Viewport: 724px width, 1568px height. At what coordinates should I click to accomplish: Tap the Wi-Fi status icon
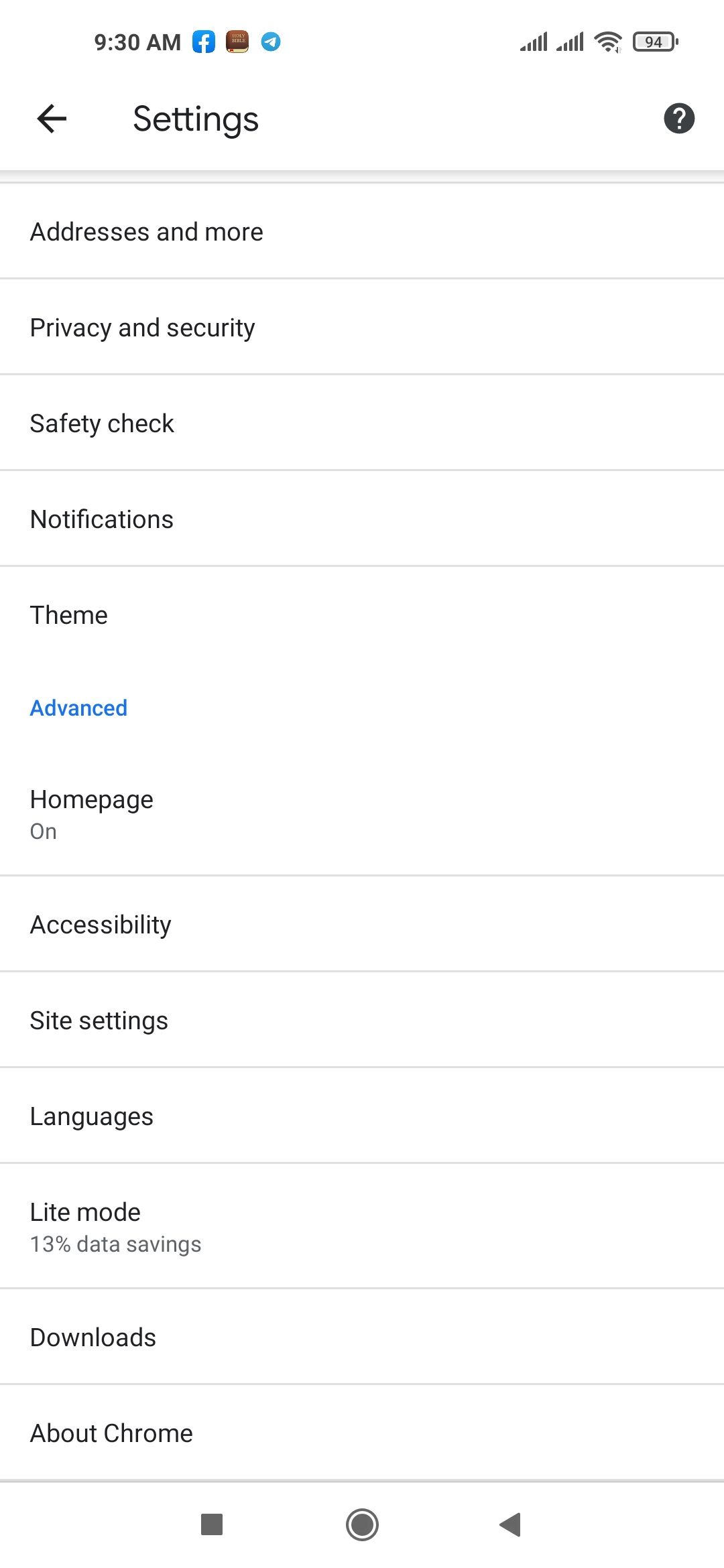pyautogui.click(x=607, y=42)
